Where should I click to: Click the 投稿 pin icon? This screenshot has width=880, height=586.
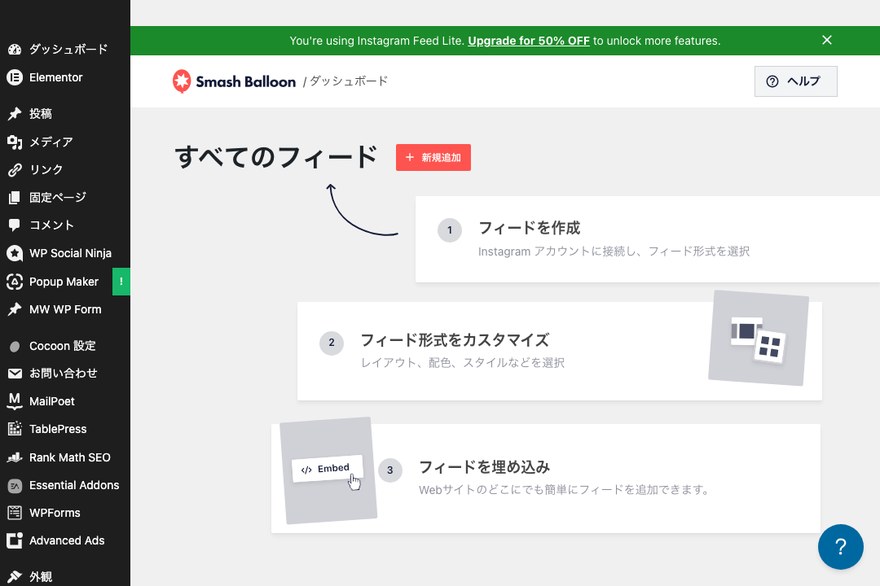tap(15, 114)
